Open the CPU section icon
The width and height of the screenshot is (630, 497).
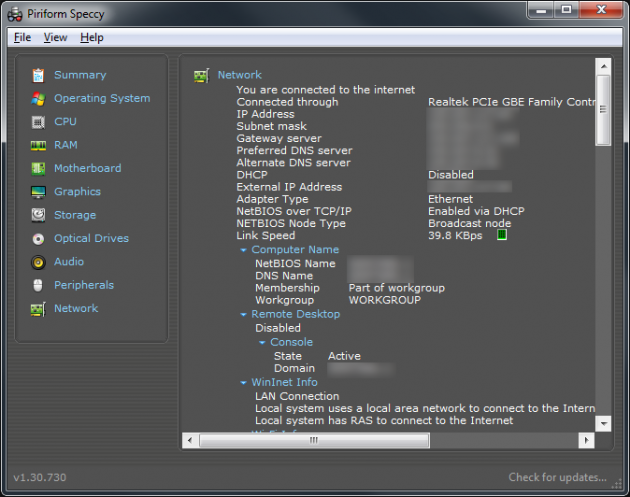[38, 122]
